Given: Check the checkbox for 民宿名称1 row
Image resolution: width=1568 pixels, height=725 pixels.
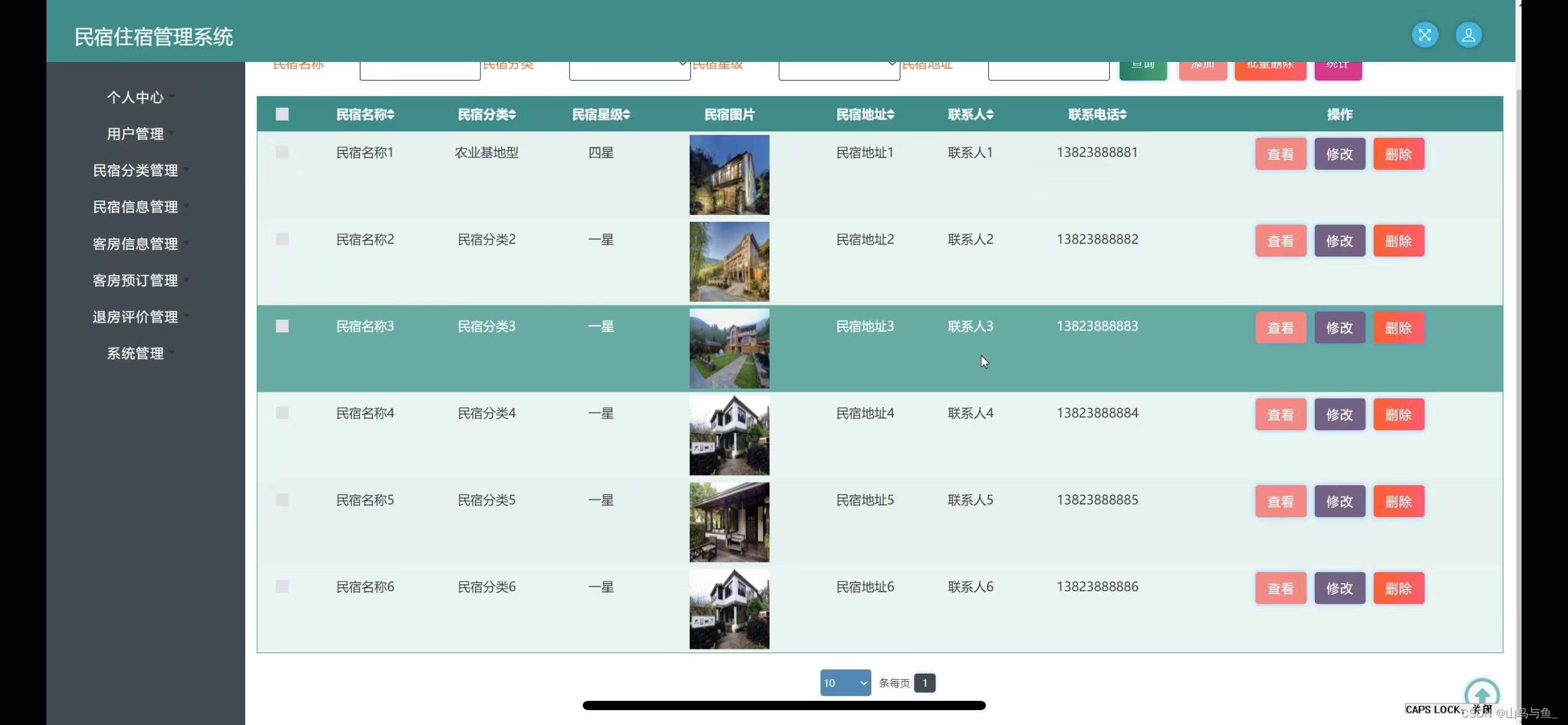Looking at the screenshot, I should (x=282, y=152).
